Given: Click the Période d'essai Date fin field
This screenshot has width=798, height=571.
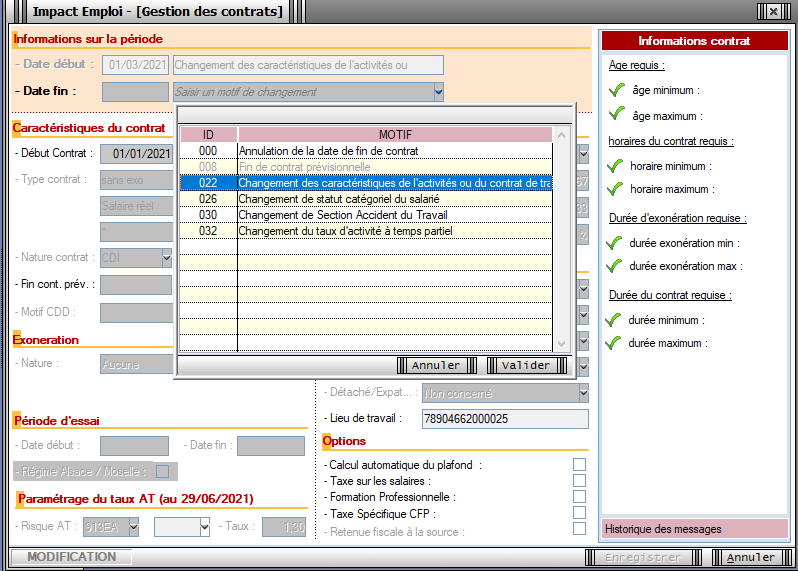Looking at the screenshot, I should [271, 446].
